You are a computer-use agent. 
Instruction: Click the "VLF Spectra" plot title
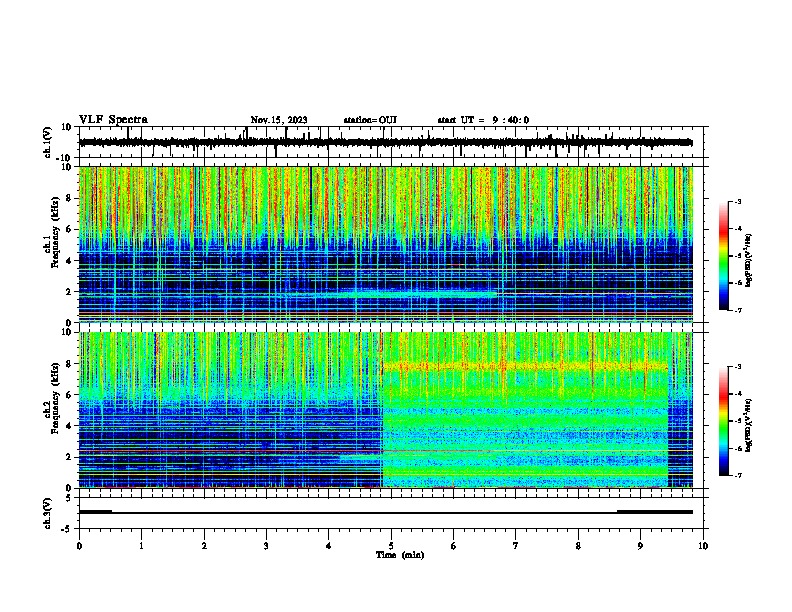(x=113, y=120)
